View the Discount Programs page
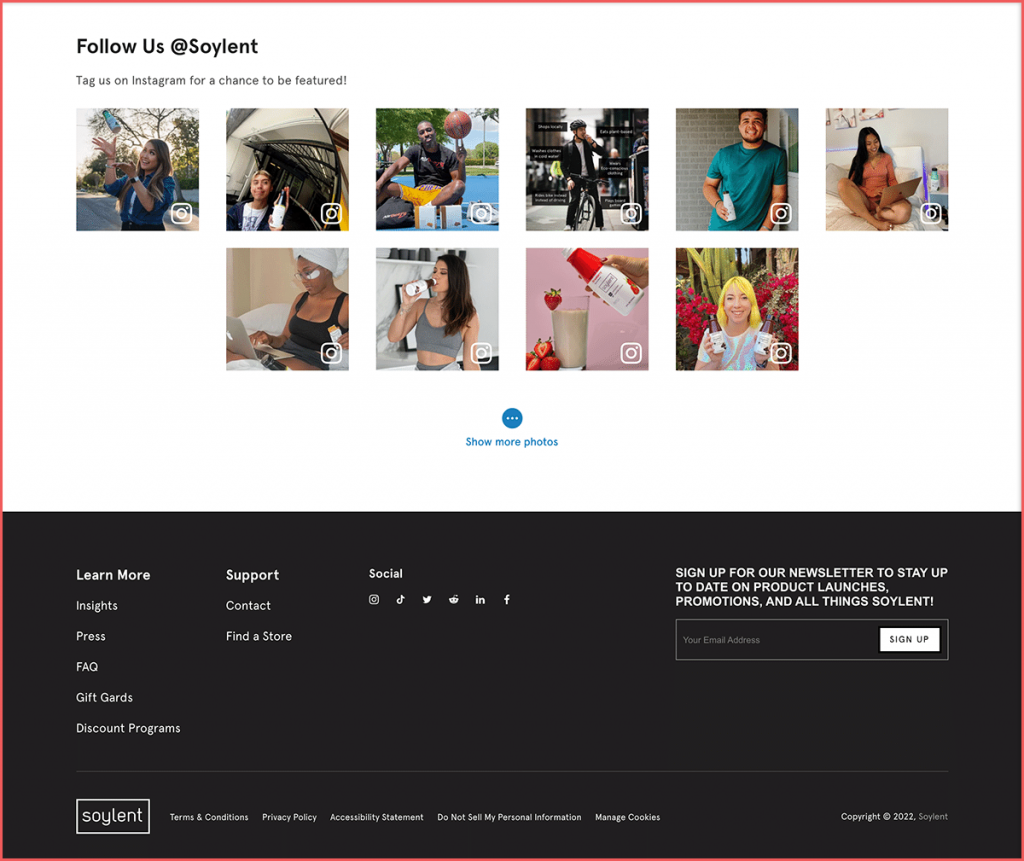 [x=128, y=728]
